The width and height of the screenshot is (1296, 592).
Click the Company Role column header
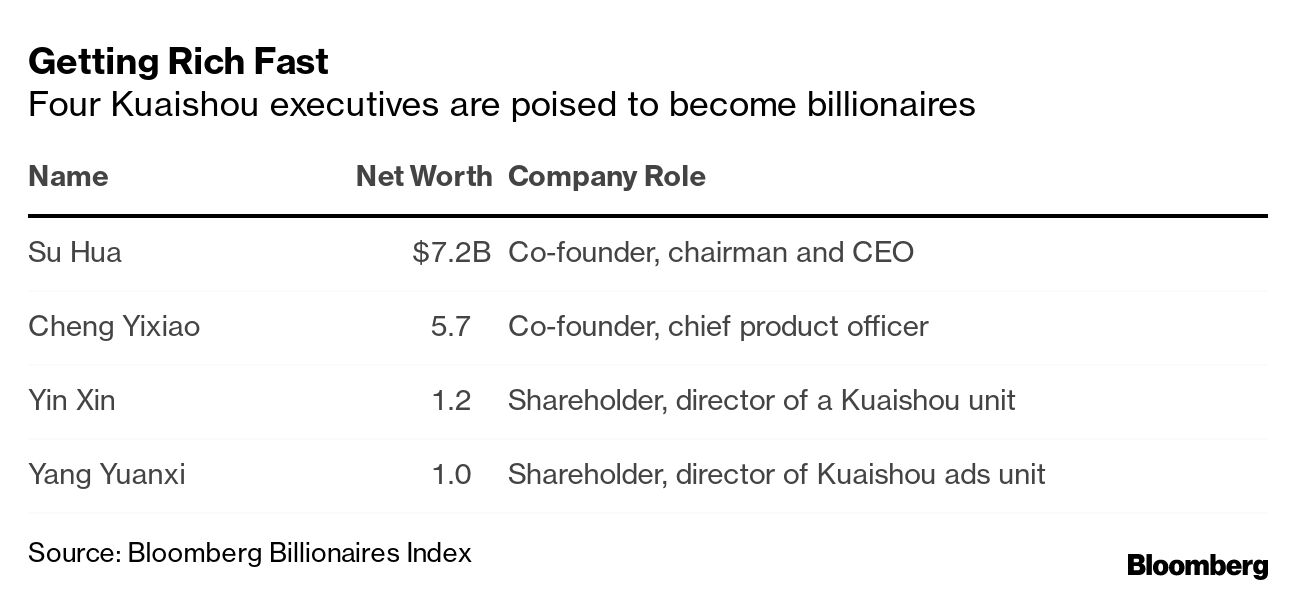coord(606,177)
